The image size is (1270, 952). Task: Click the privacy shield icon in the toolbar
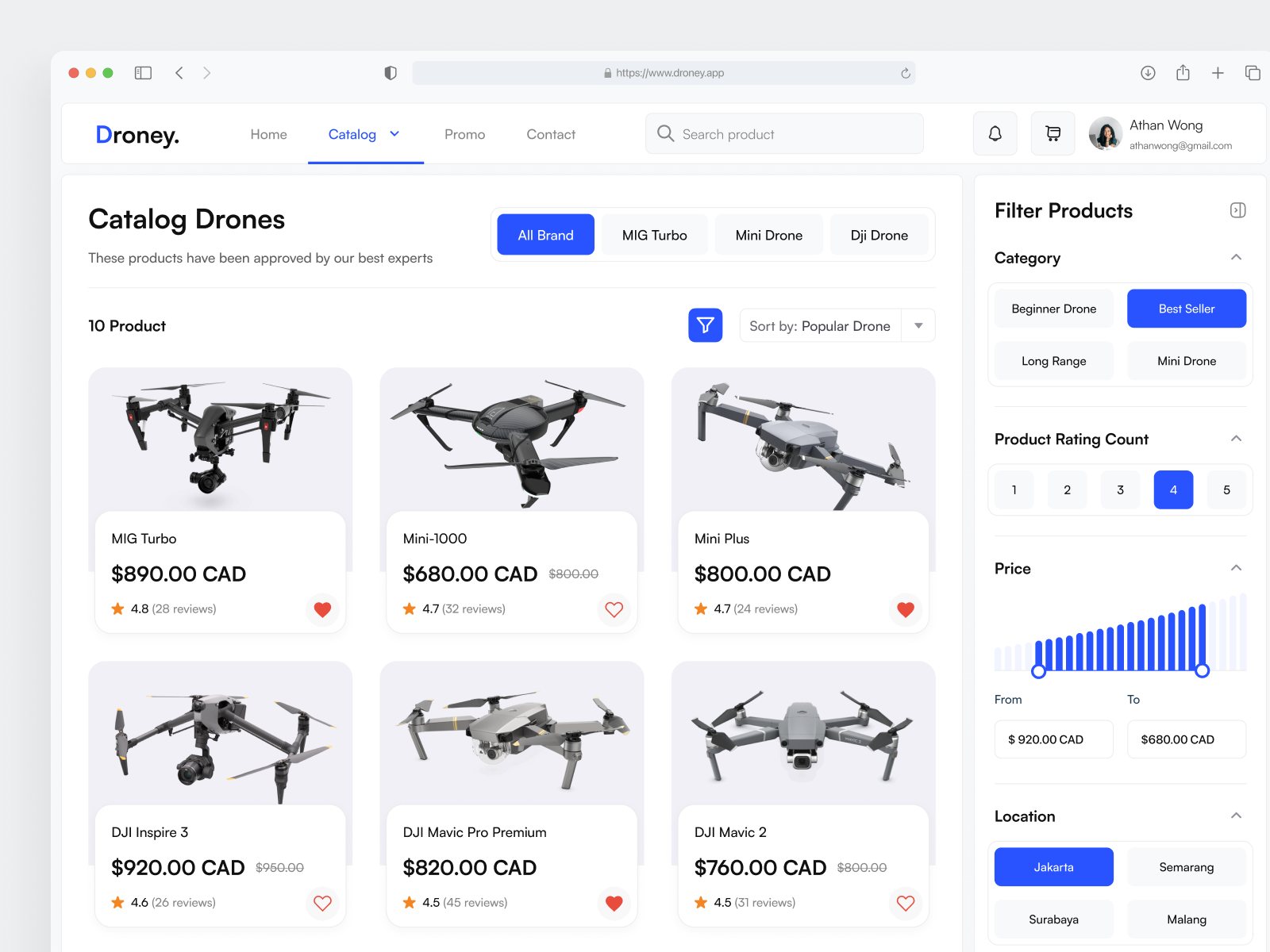pos(390,72)
